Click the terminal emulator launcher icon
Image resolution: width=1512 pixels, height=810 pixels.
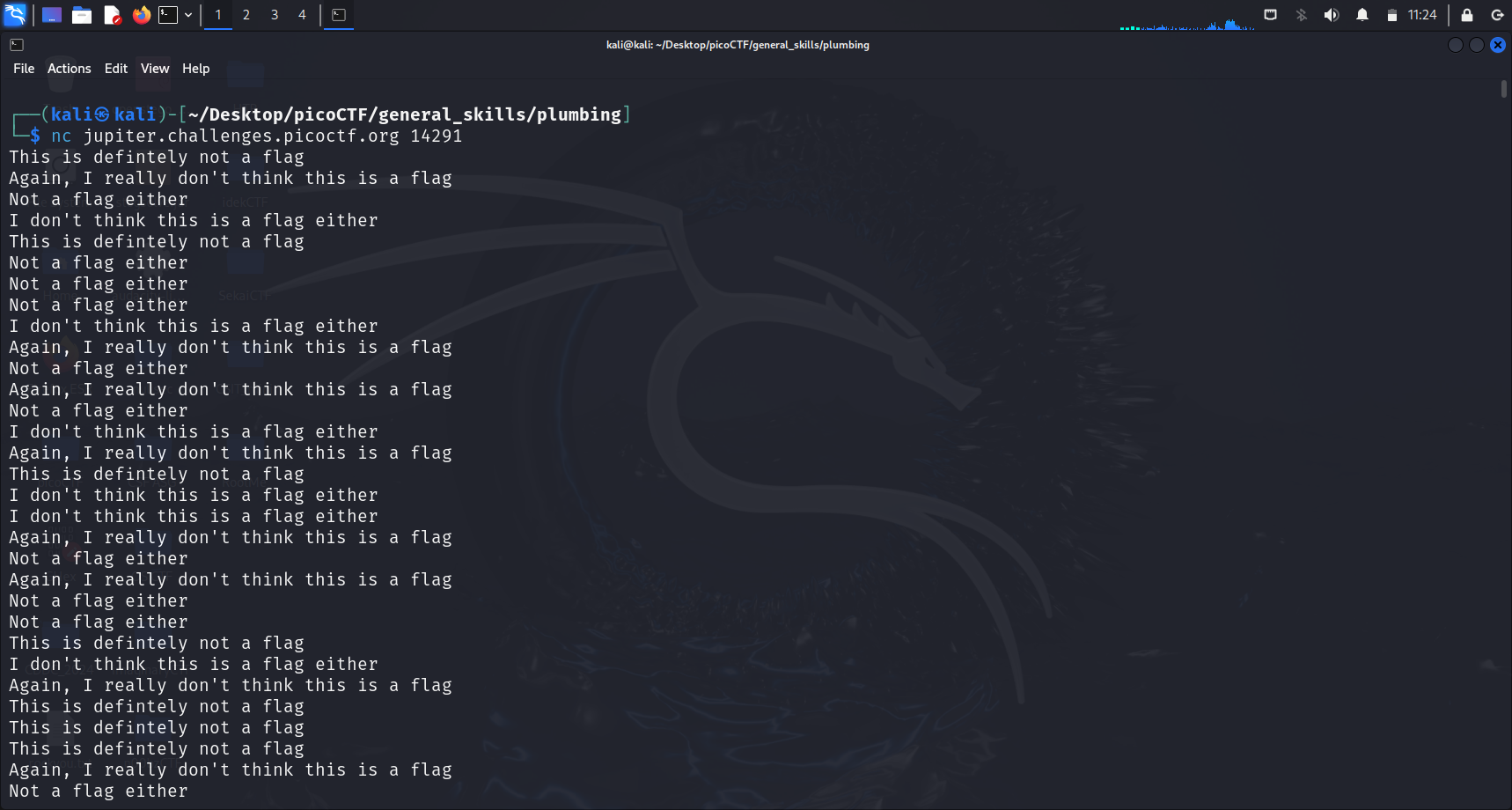pyautogui.click(x=167, y=15)
